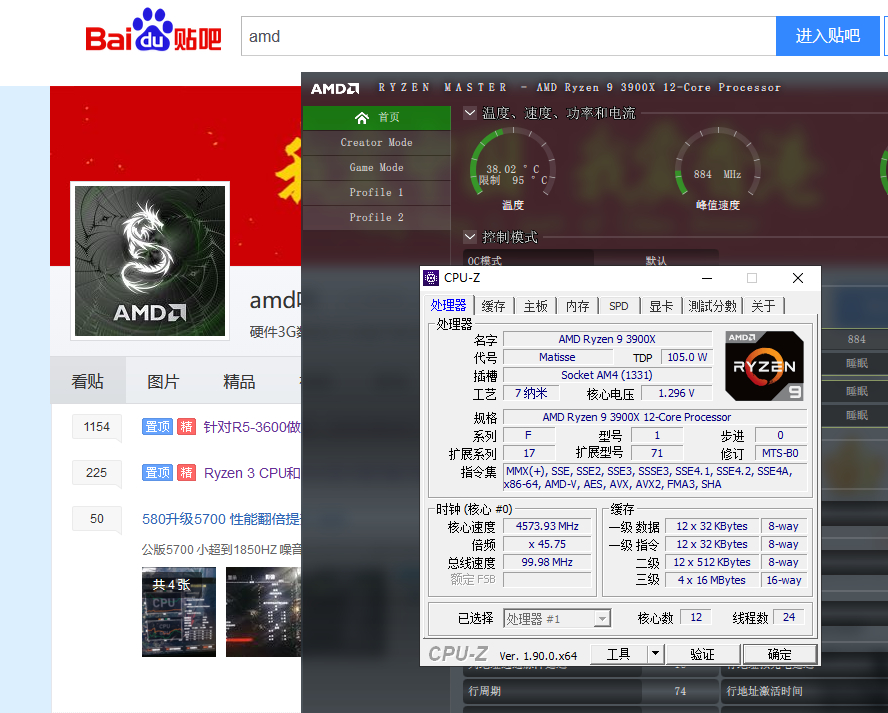Screen dimensions: 888x713
Task: Click the 验证 button in CPU-Z
Action: coord(702,654)
